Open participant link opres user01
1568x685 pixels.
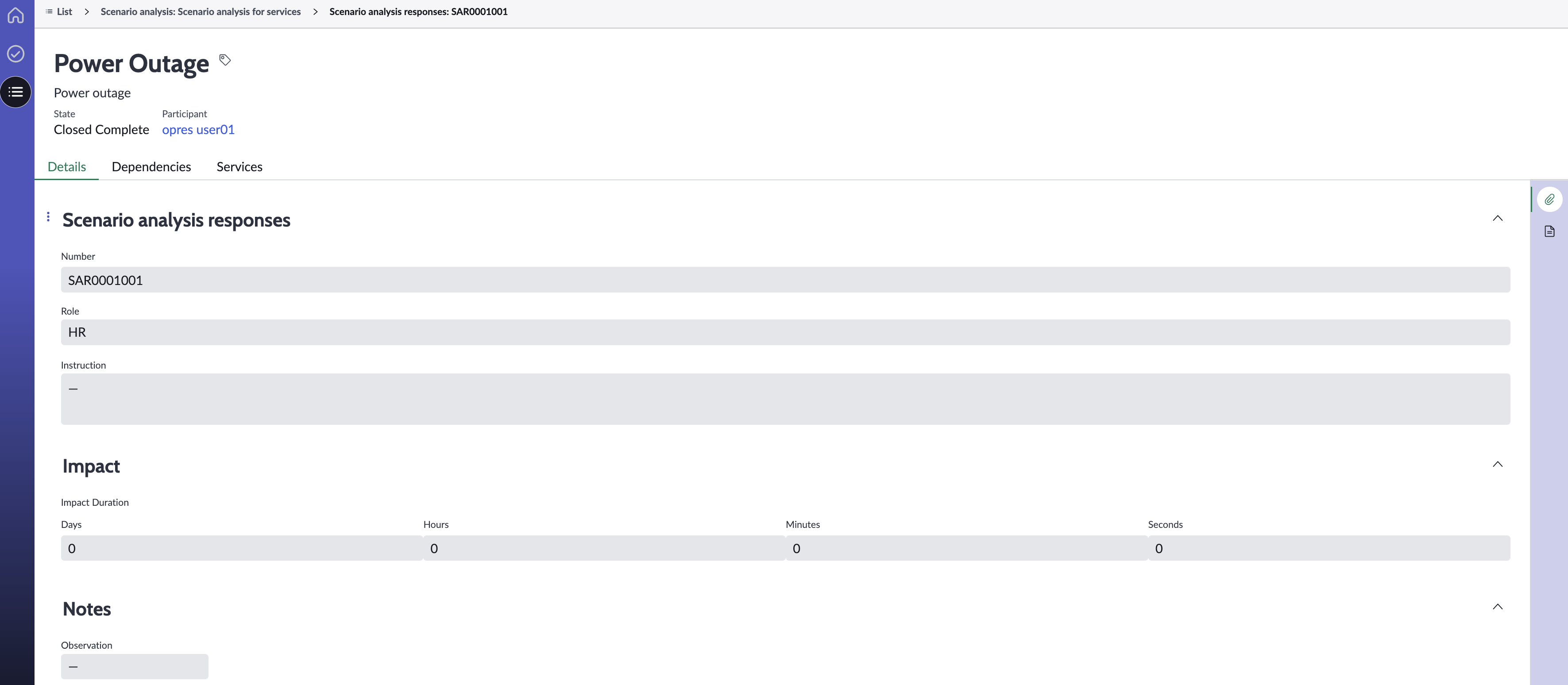point(198,130)
